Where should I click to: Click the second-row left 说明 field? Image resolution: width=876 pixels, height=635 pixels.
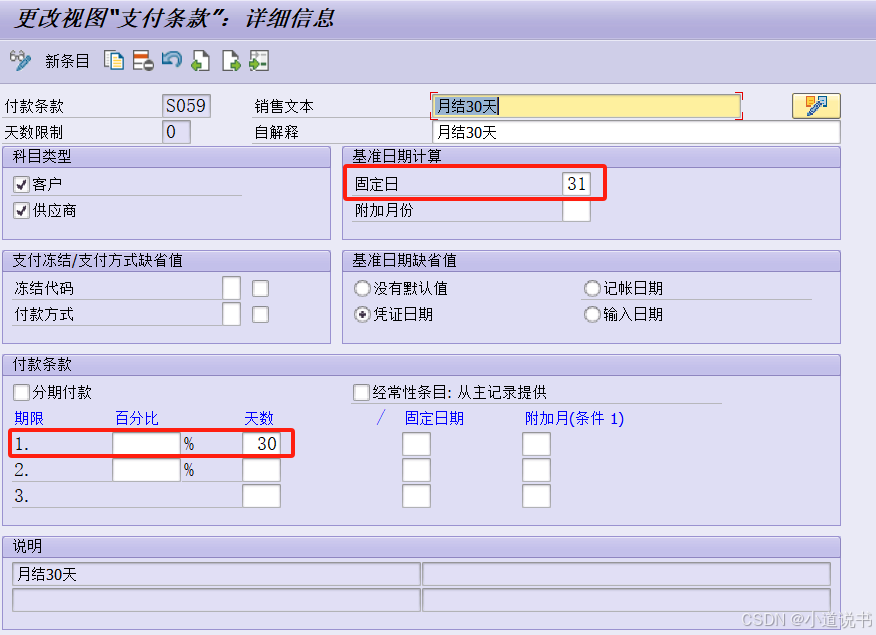[216, 600]
